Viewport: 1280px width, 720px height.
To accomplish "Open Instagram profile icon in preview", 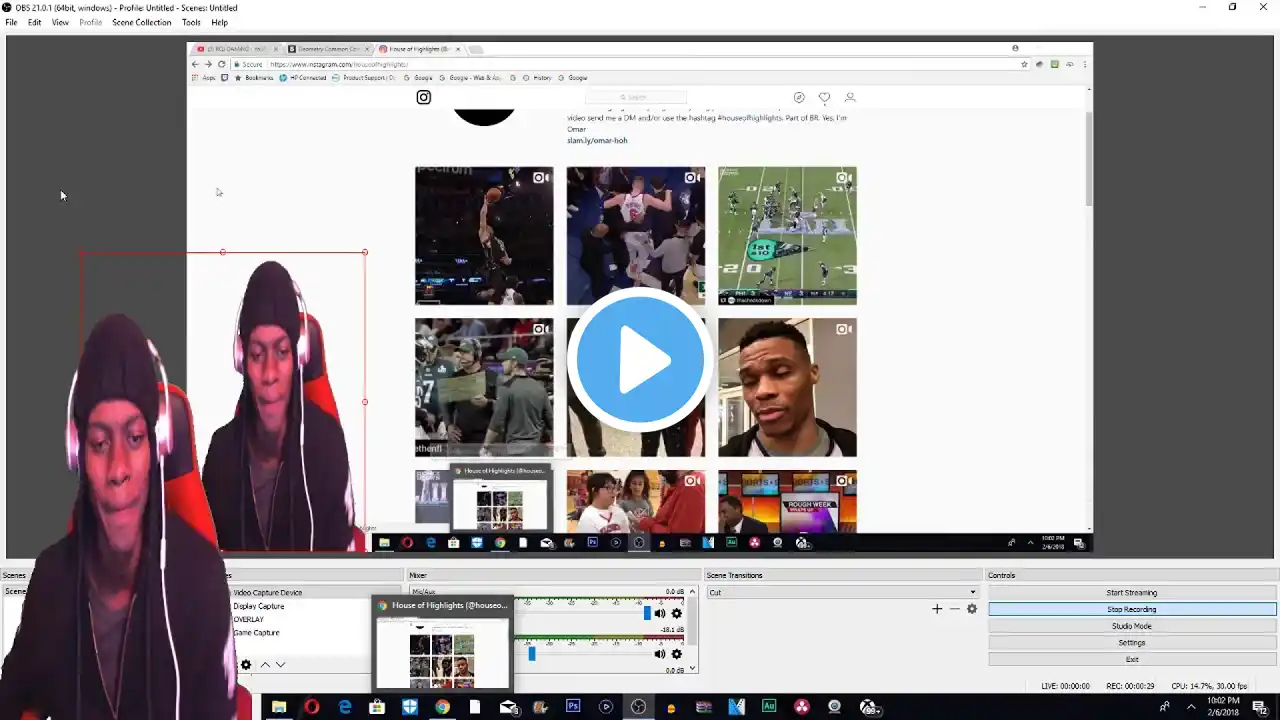I will pyautogui.click(x=850, y=97).
